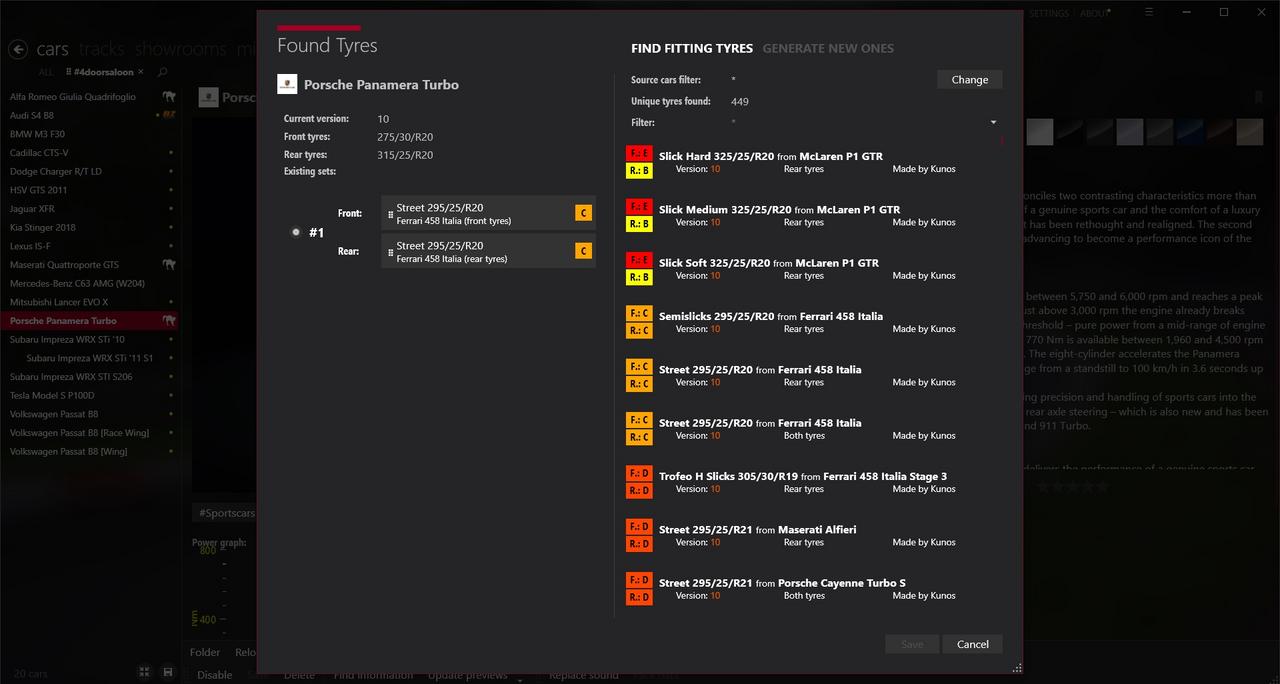This screenshot has width=1280, height=684.
Task: Click the Filter input field
Action: [855, 123]
